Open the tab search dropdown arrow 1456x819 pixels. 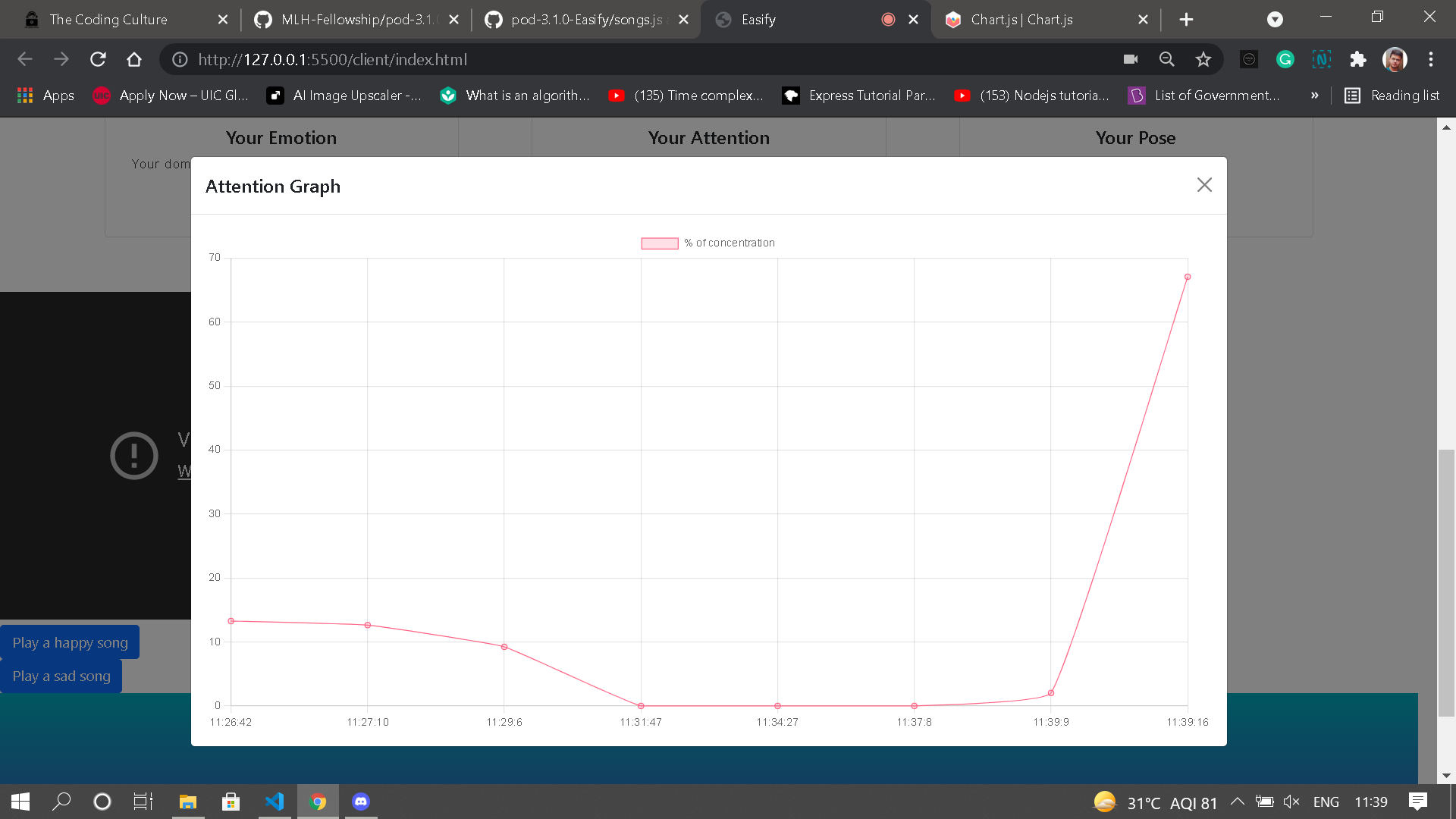[1275, 20]
